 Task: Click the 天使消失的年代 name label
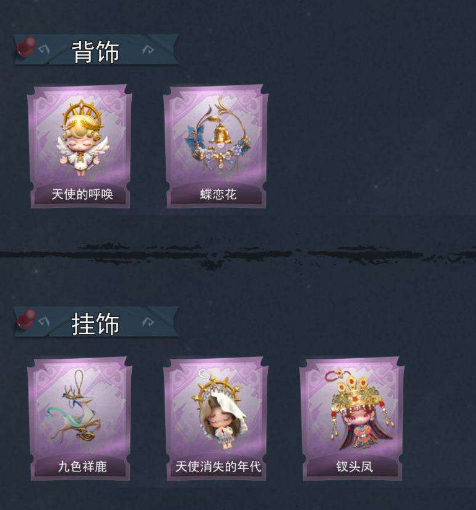(x=218, y=467)
